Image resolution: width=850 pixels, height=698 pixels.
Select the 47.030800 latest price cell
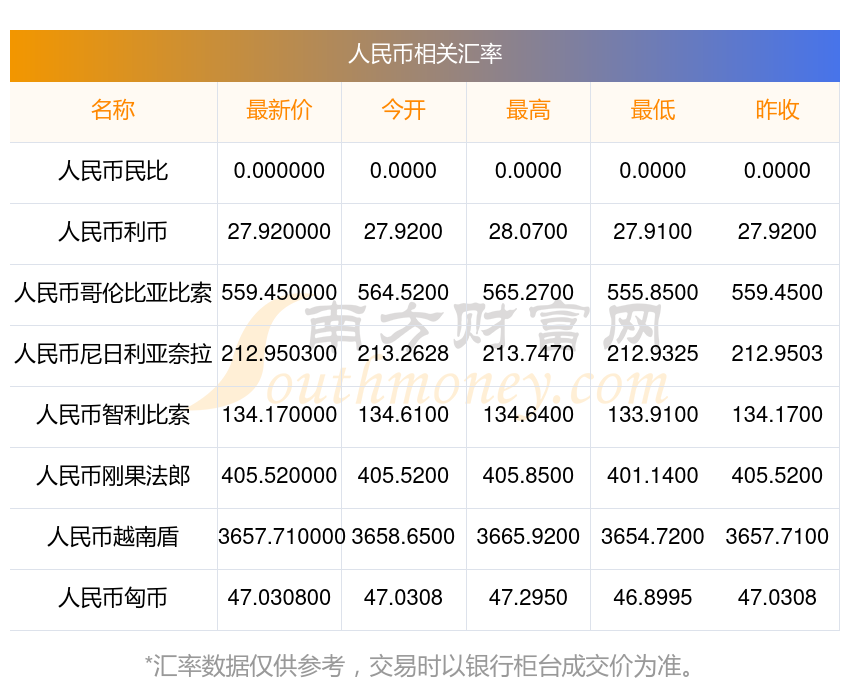coord(279,598)
